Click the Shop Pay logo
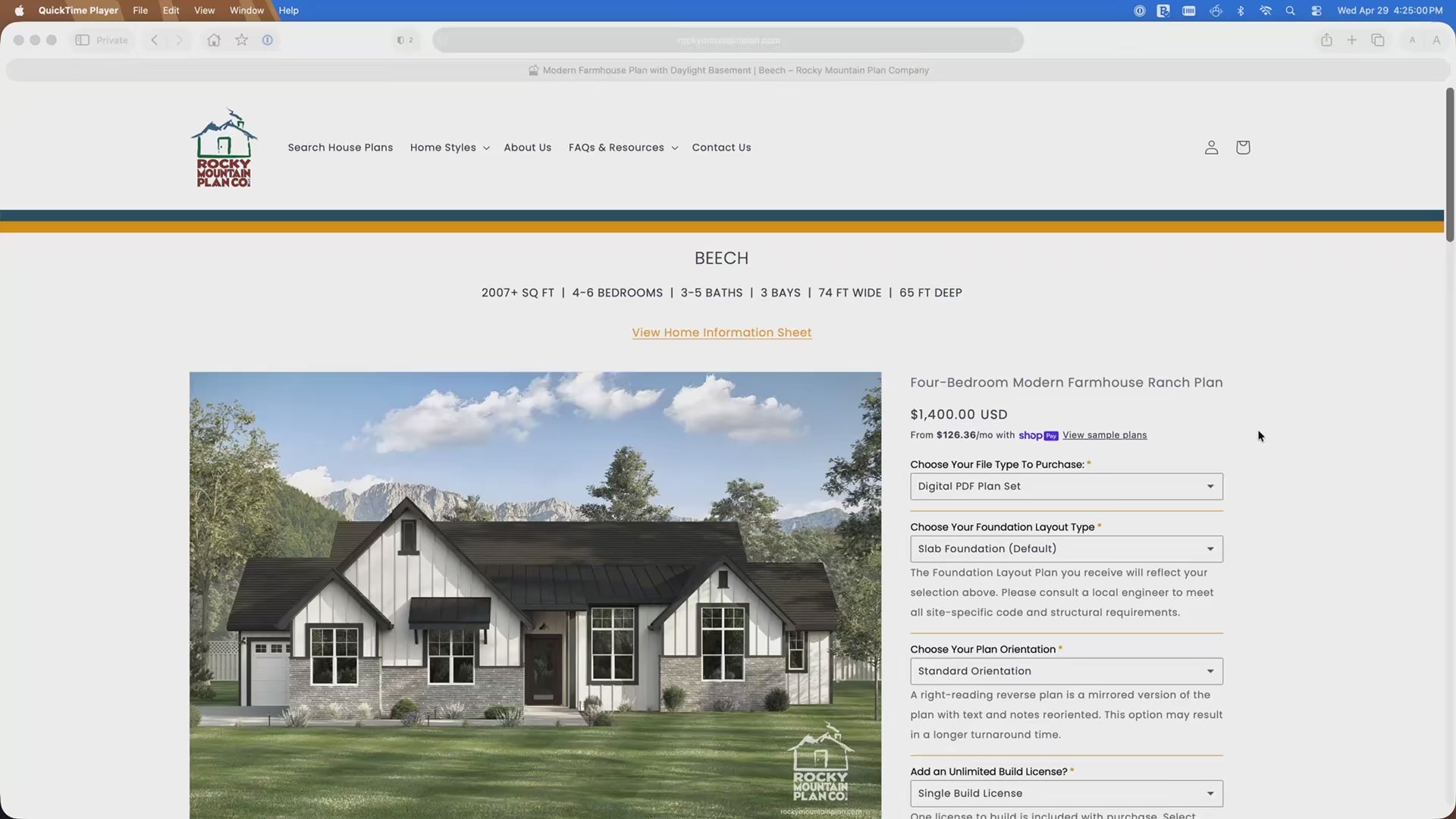Image resolution: width=1456 pixels, height=819 pixels. tap(1038, 435)
